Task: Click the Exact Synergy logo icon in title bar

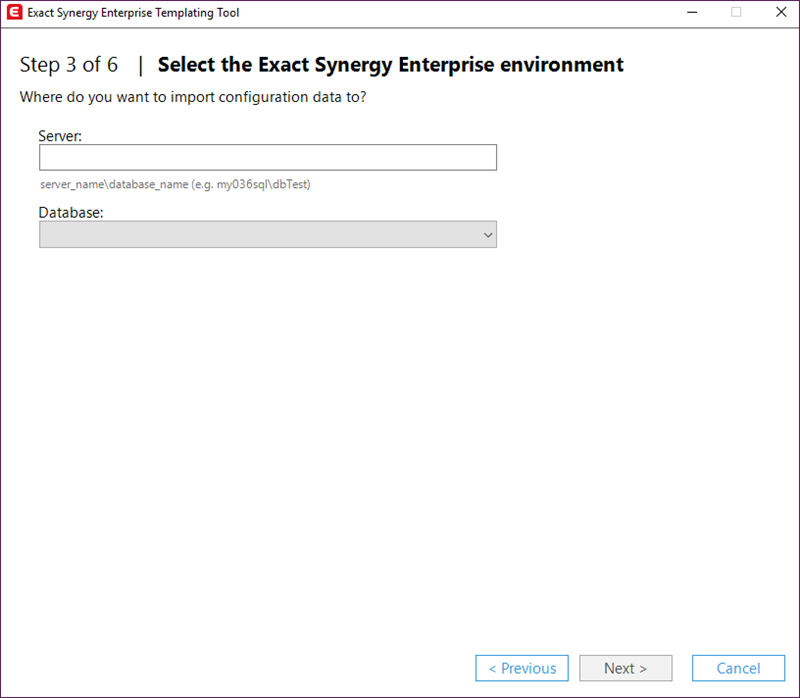Action: coord(14,12)
